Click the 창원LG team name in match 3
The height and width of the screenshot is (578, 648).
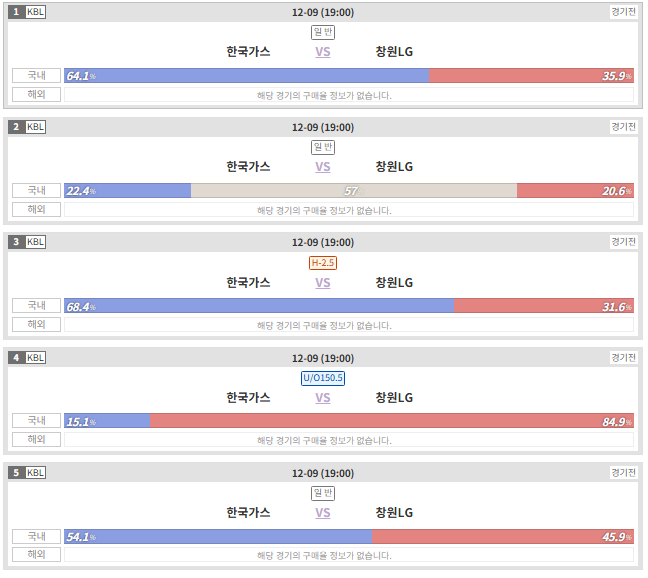coord(394,283)
